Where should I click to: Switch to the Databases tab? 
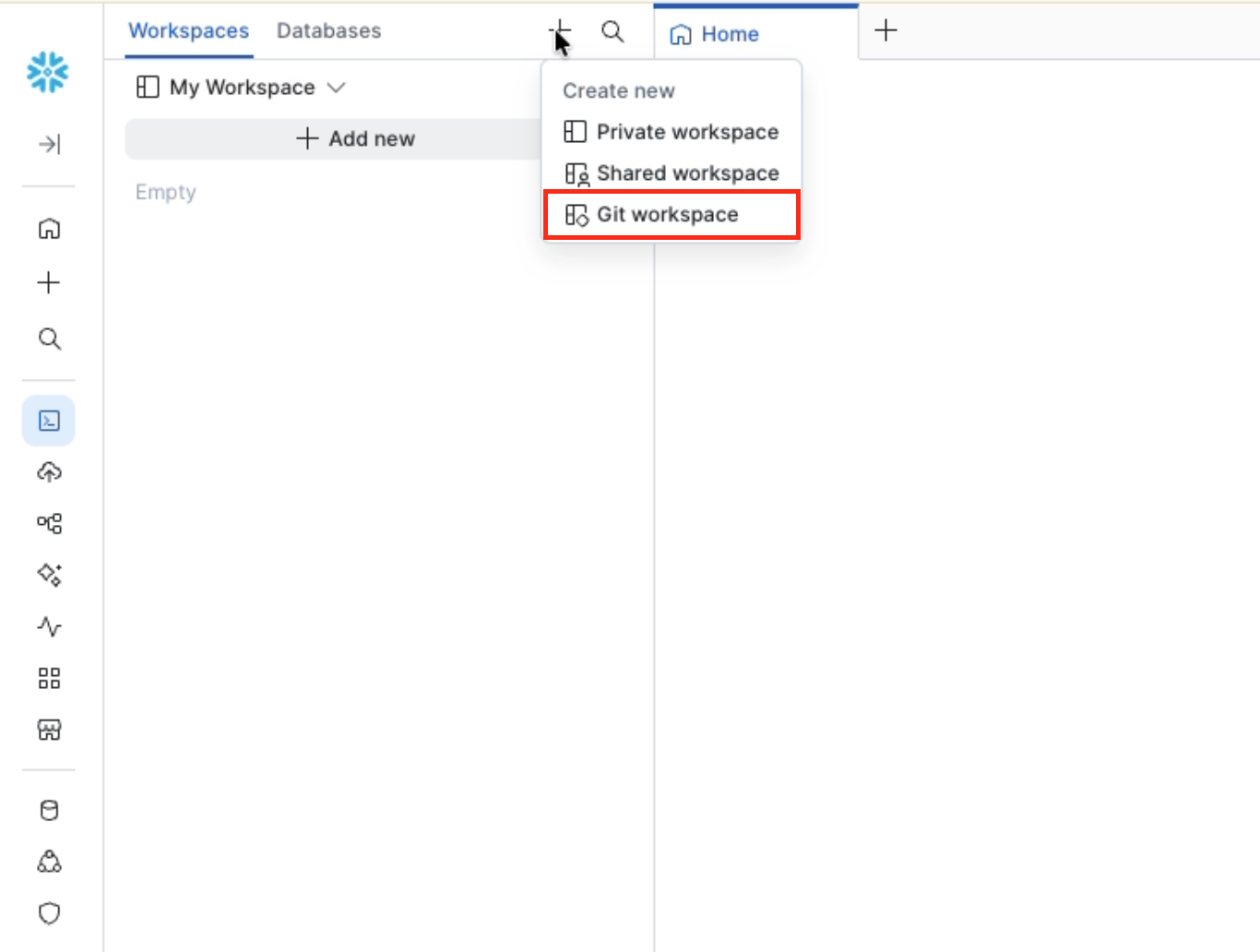[328, 30]
